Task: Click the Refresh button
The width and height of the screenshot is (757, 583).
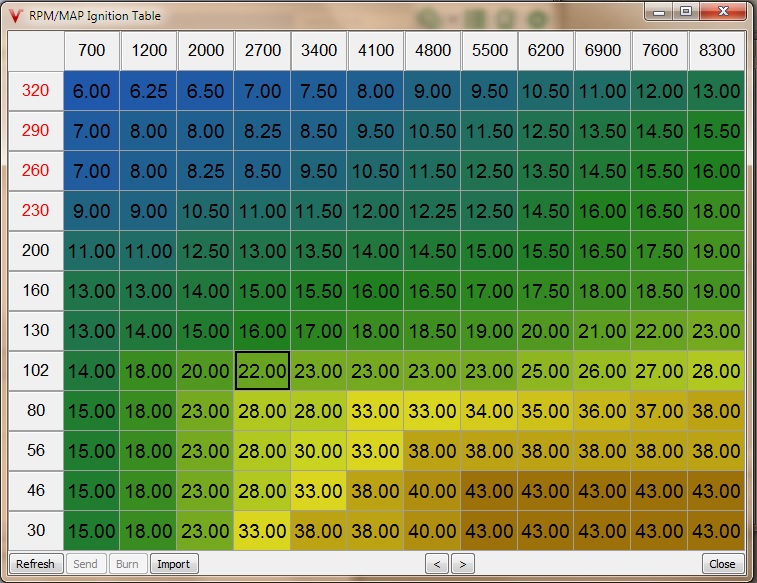Action: (35, 564)
